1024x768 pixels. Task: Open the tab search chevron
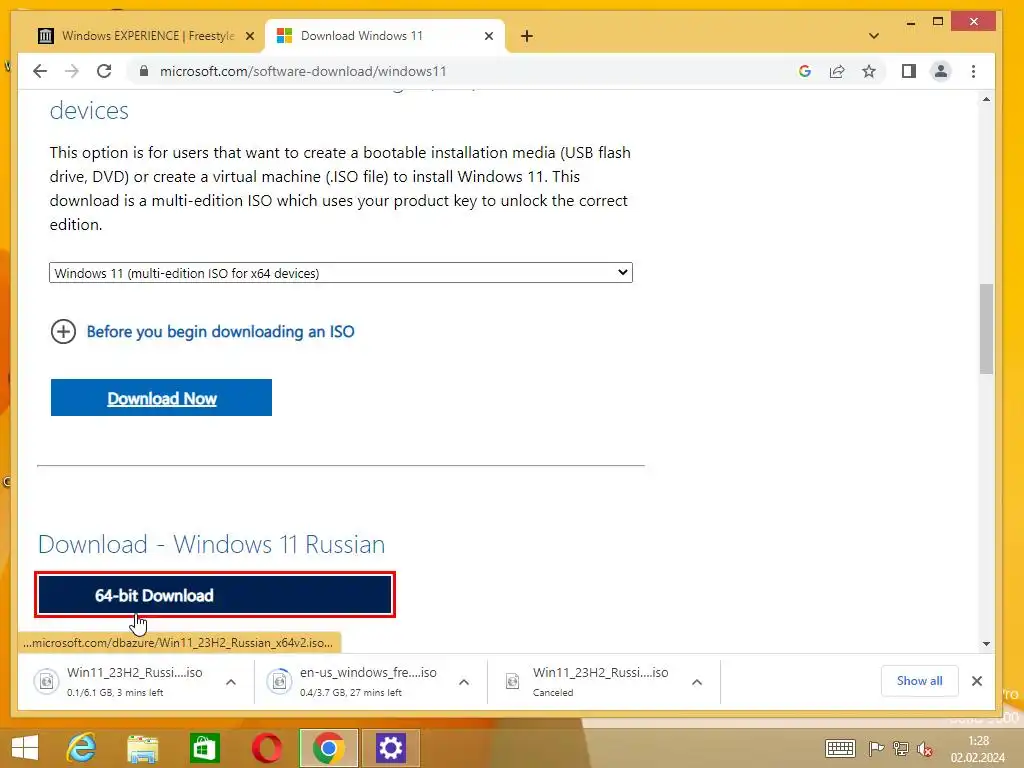click(874, 36)
